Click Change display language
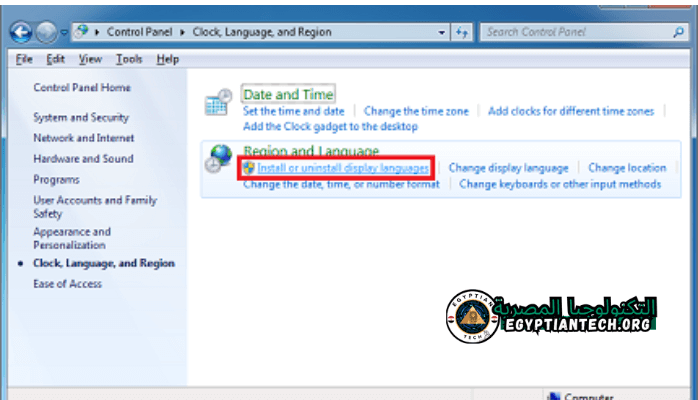698x400 pixels. tap(508, 168)
